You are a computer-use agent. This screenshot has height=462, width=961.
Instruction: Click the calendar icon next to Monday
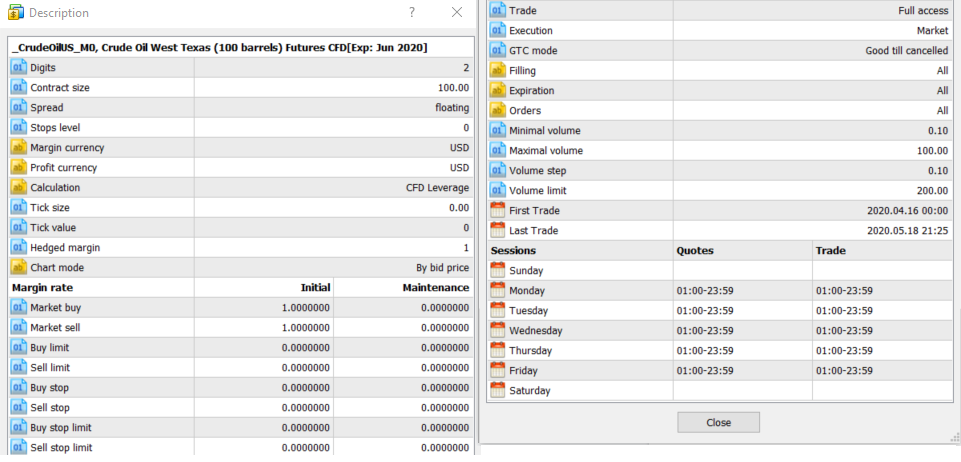pyautogui.click(x=498, y=291)
